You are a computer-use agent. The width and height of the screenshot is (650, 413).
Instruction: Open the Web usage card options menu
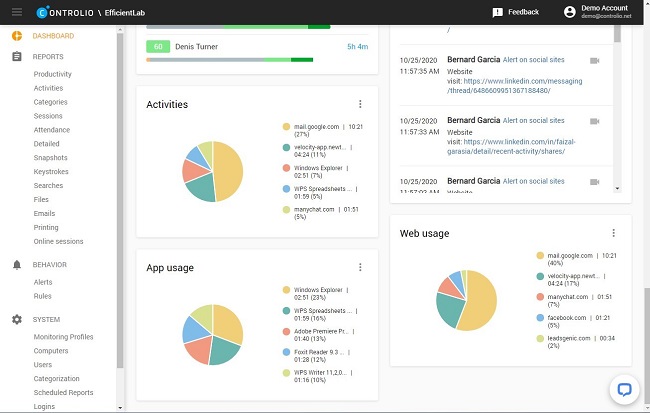pos(614,233)
